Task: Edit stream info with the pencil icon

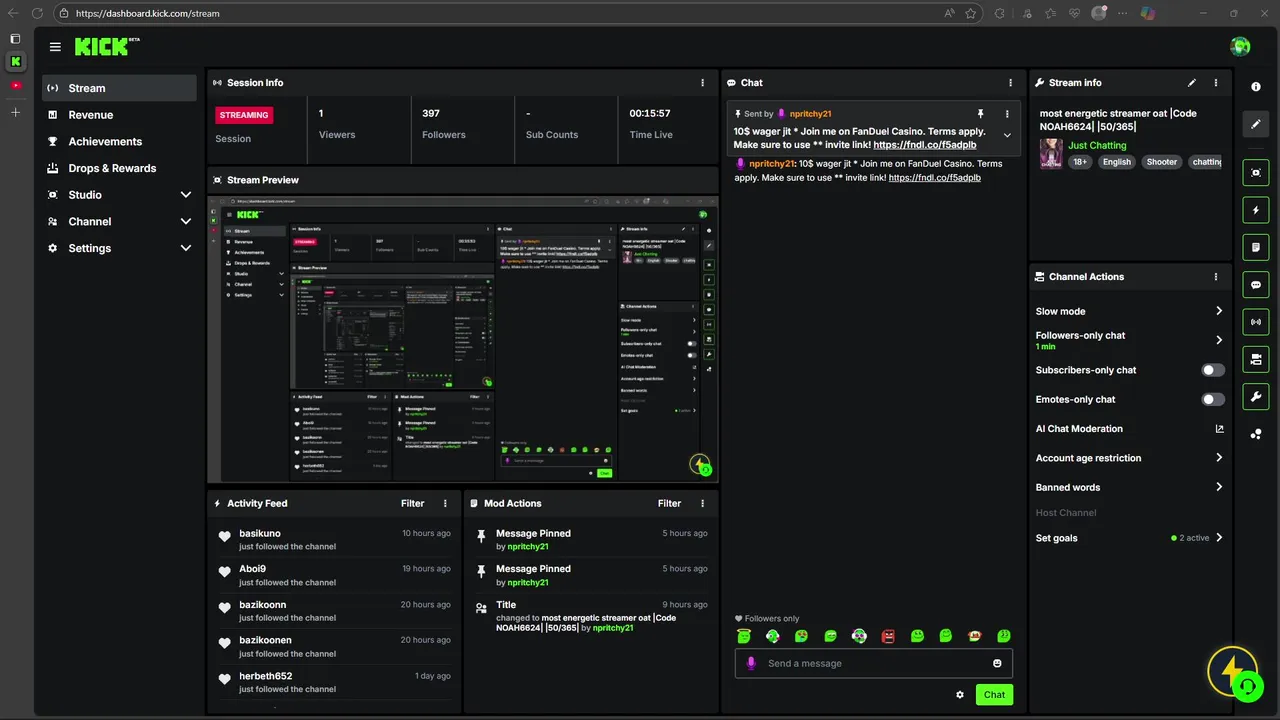Action: 1191,83
